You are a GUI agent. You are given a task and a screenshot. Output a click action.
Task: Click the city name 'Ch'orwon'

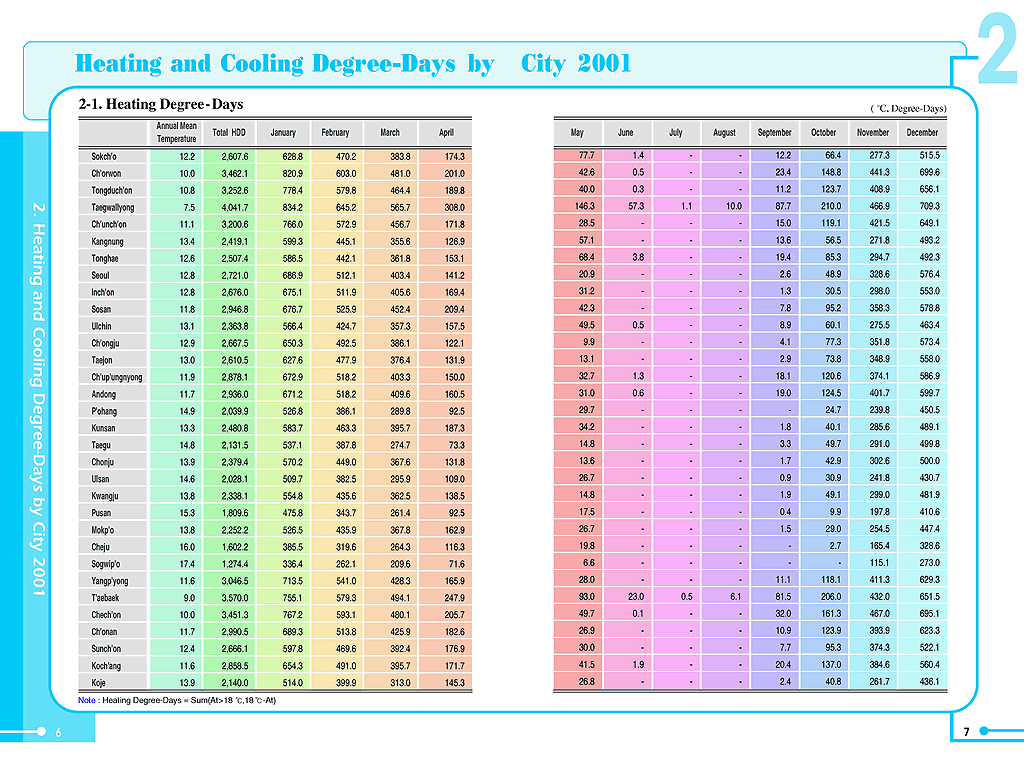click(x=106, y=174)
